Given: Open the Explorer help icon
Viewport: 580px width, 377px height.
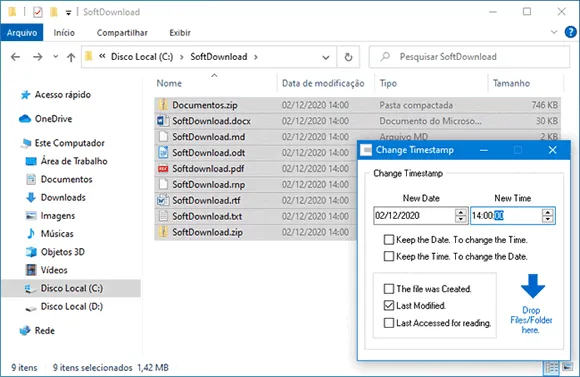Looking at the screenshot, I should click(570, 32).
